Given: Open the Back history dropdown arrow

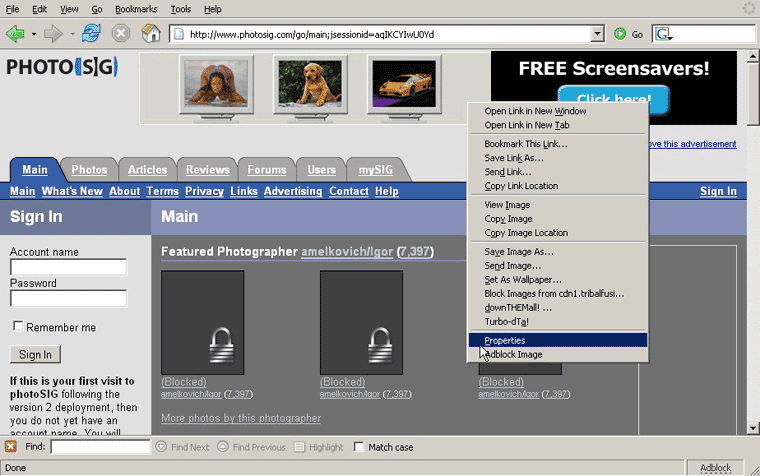Looking at the screenshot, I should [x=33, y=34].
